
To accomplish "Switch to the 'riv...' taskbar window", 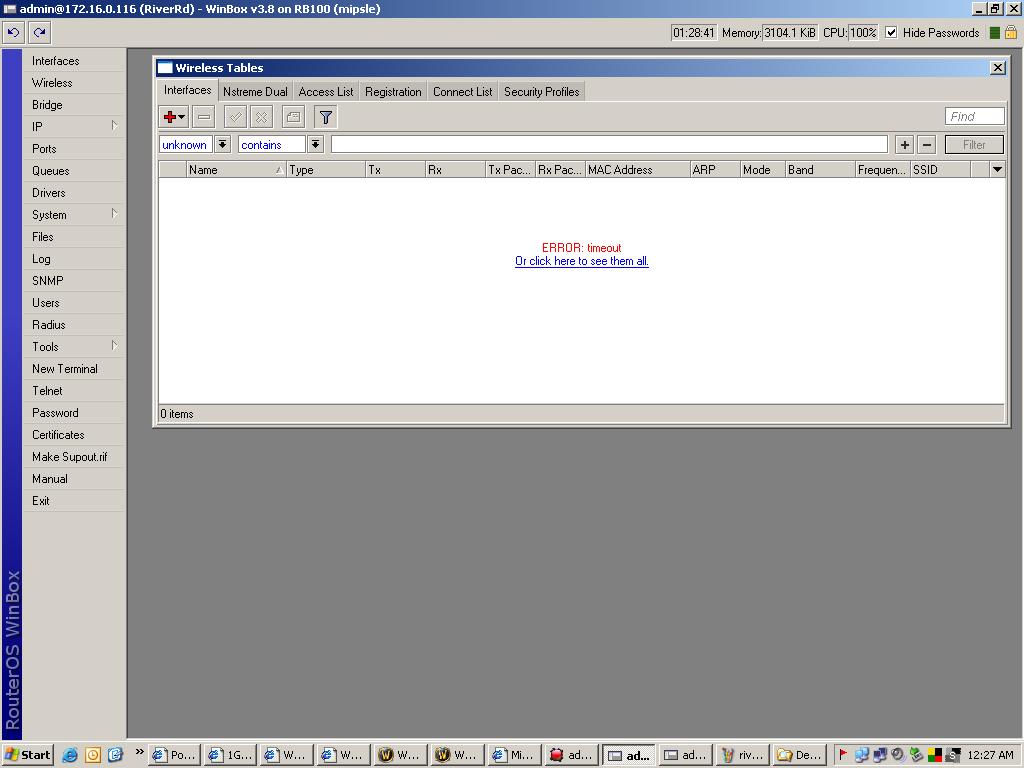I will point(741,755).
